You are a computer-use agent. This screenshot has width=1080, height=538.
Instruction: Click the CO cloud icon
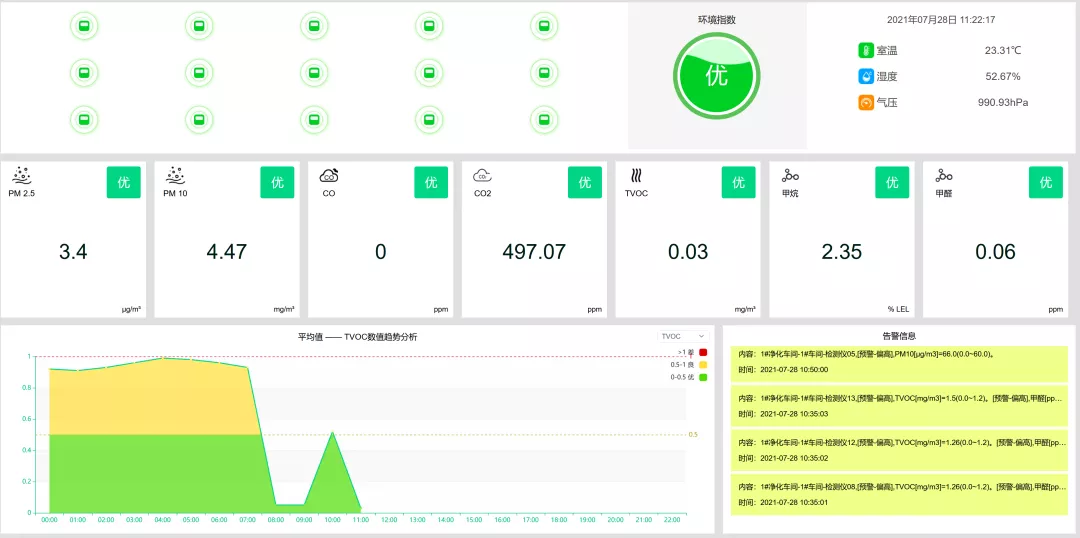point(329,175)
